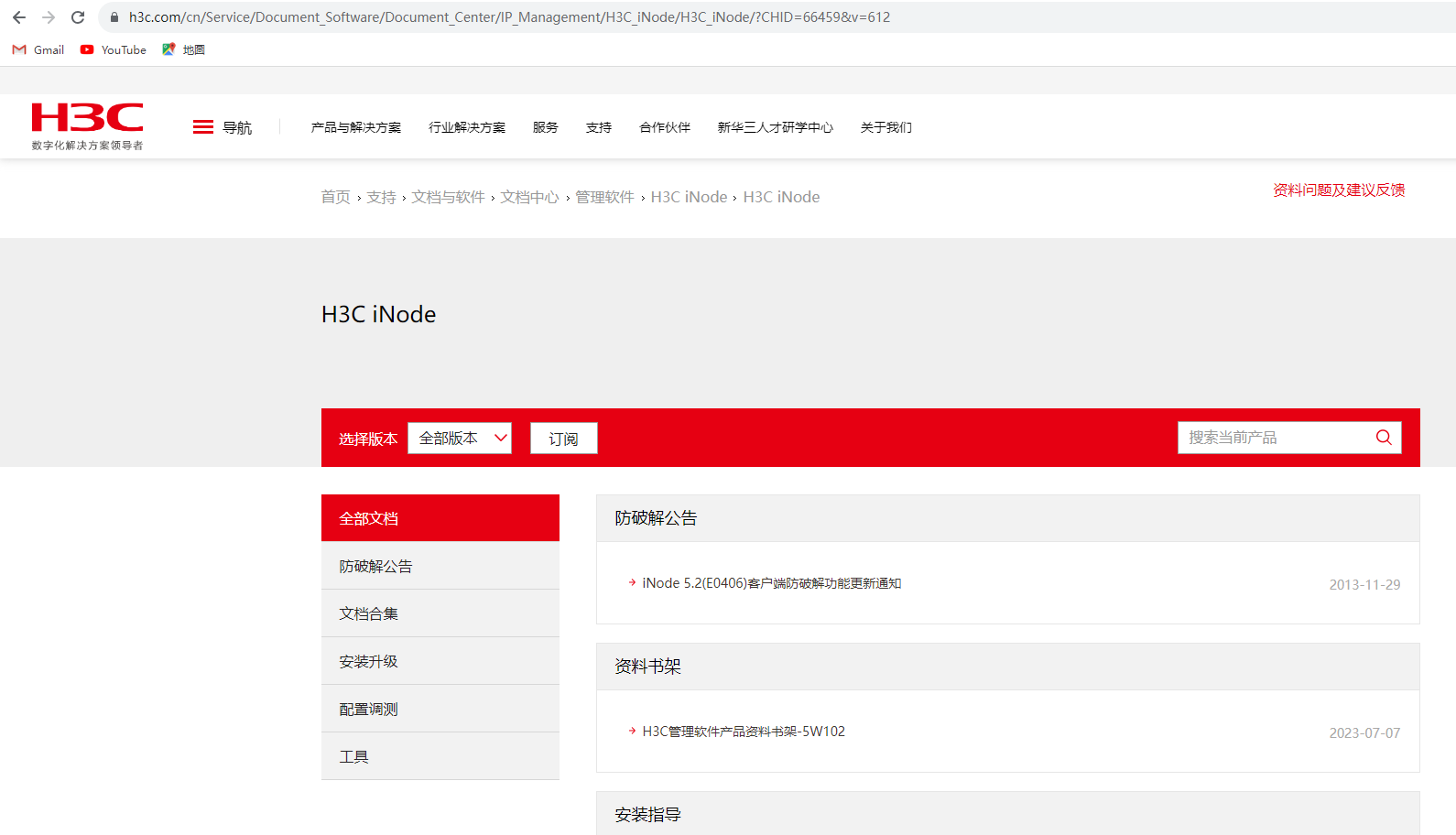Open the 关于我们 menu
This screenshot has width=1456, height=835.
coord(886,127)
